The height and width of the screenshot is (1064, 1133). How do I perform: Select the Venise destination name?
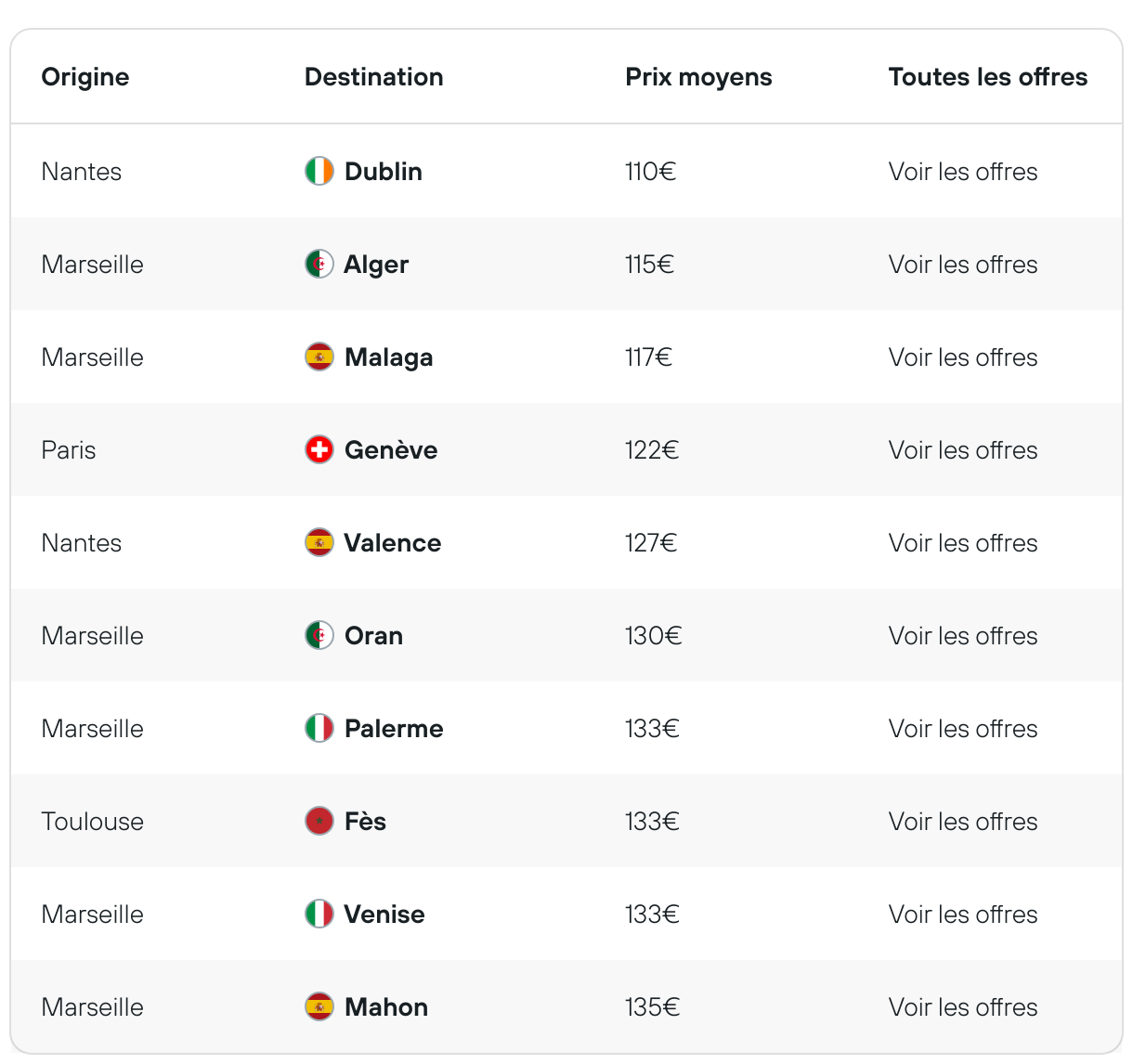pyautogui.click(x=384, y=915)
